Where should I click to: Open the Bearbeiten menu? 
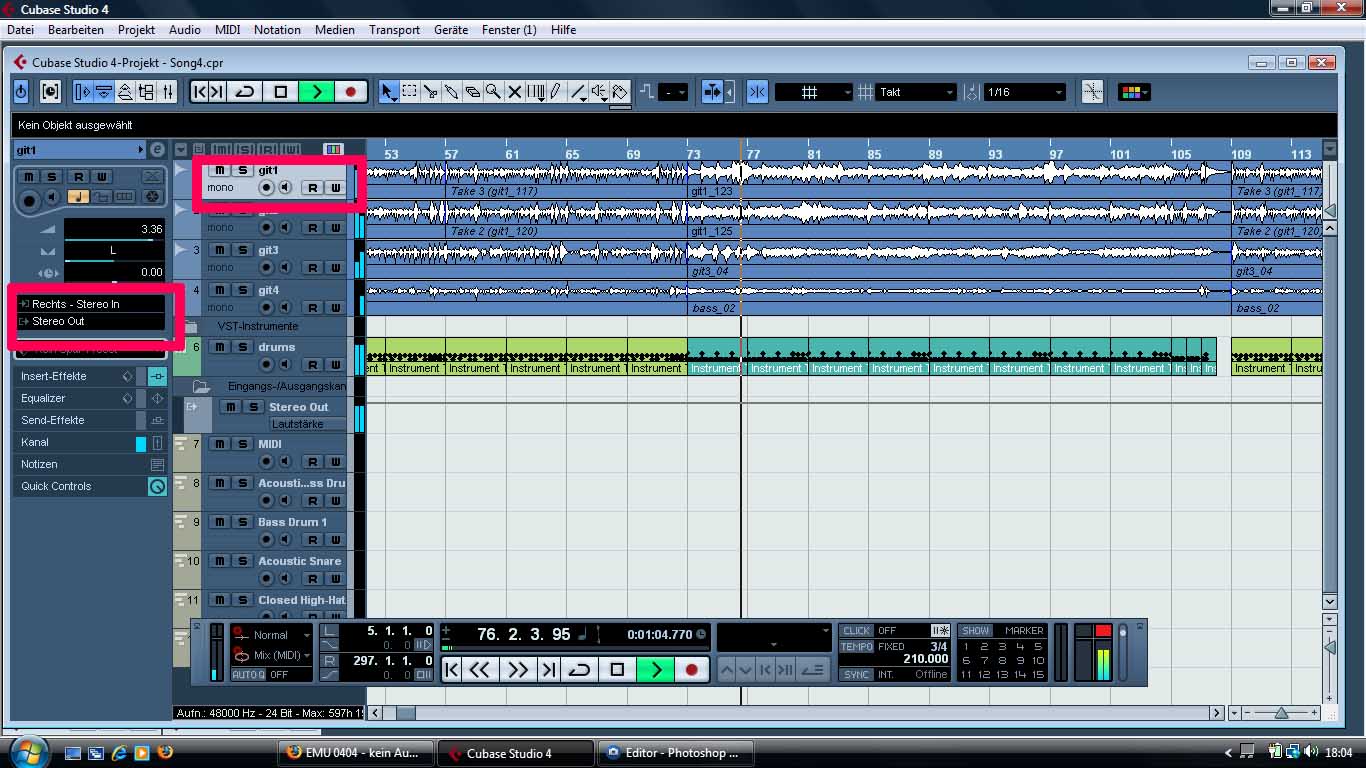(x=76, y=30)
